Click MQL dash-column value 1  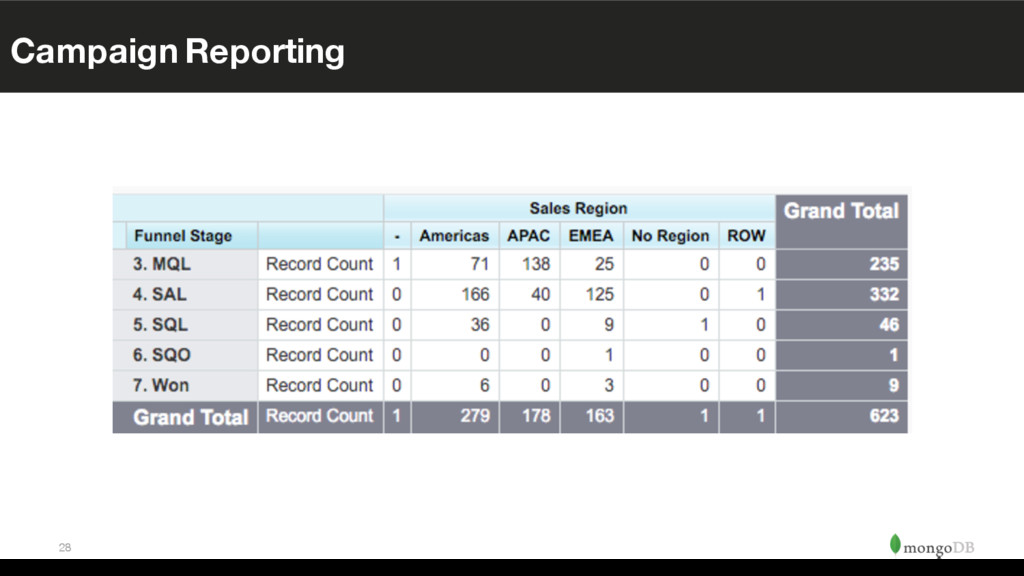click(x=396, y=264)
